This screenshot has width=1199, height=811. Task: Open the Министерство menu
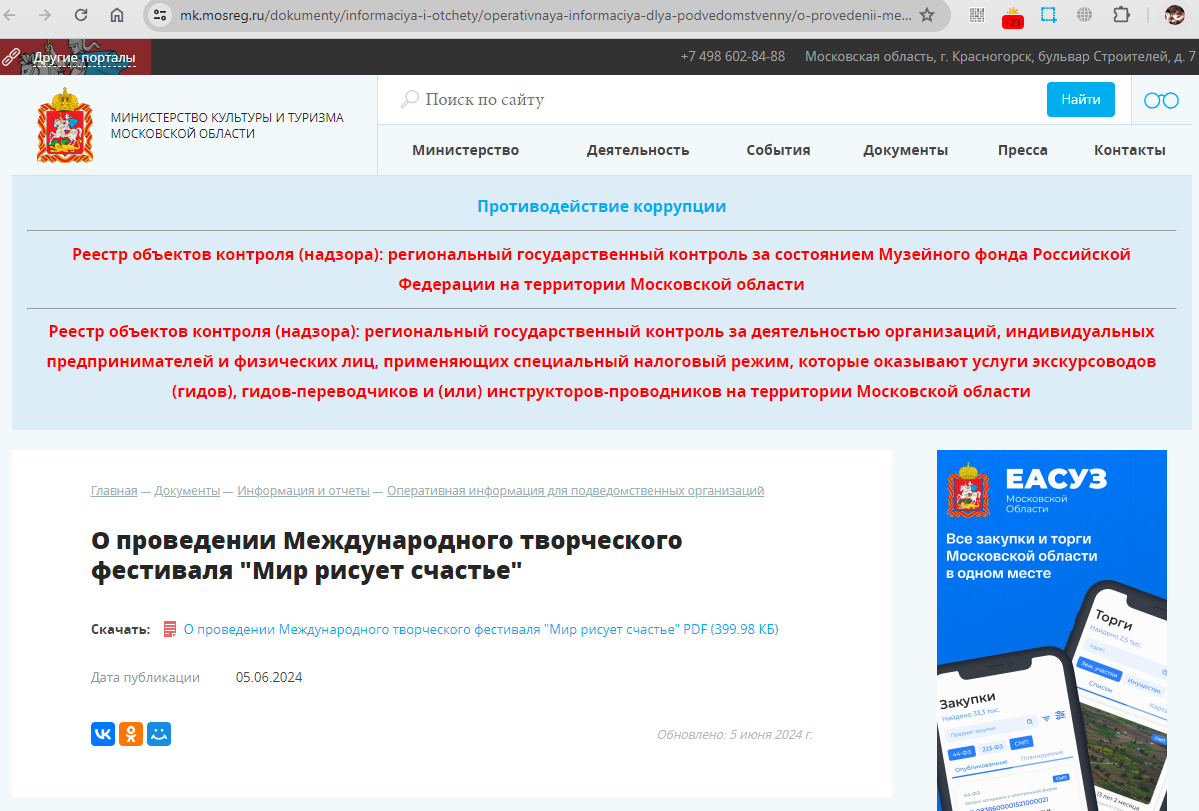(466, 150)
